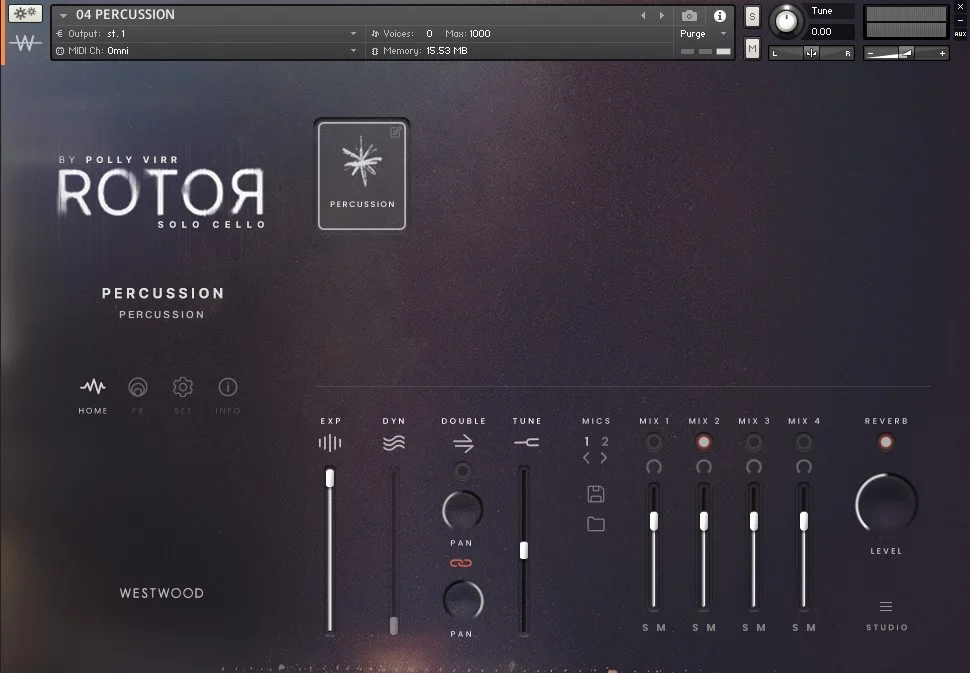The width and height of the screenshot is (970, 673).
Task: Toggle the MIX 3 power button
Action: (x=753, y=442)
